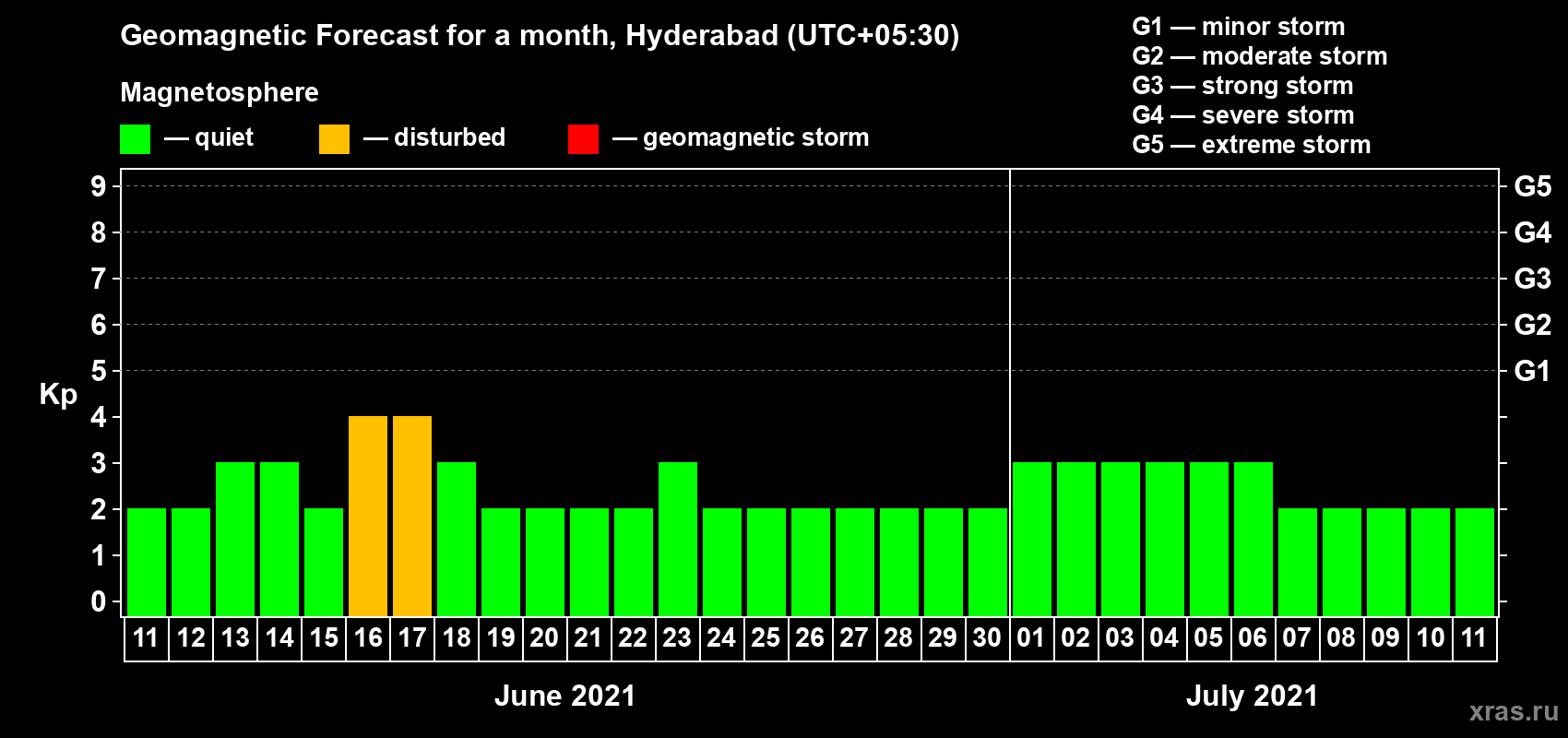Image resolution: width=1568 pixels, height=738 pixels.
Task: Click the red geomagnetic storm legend swatch
Action: 584,139
